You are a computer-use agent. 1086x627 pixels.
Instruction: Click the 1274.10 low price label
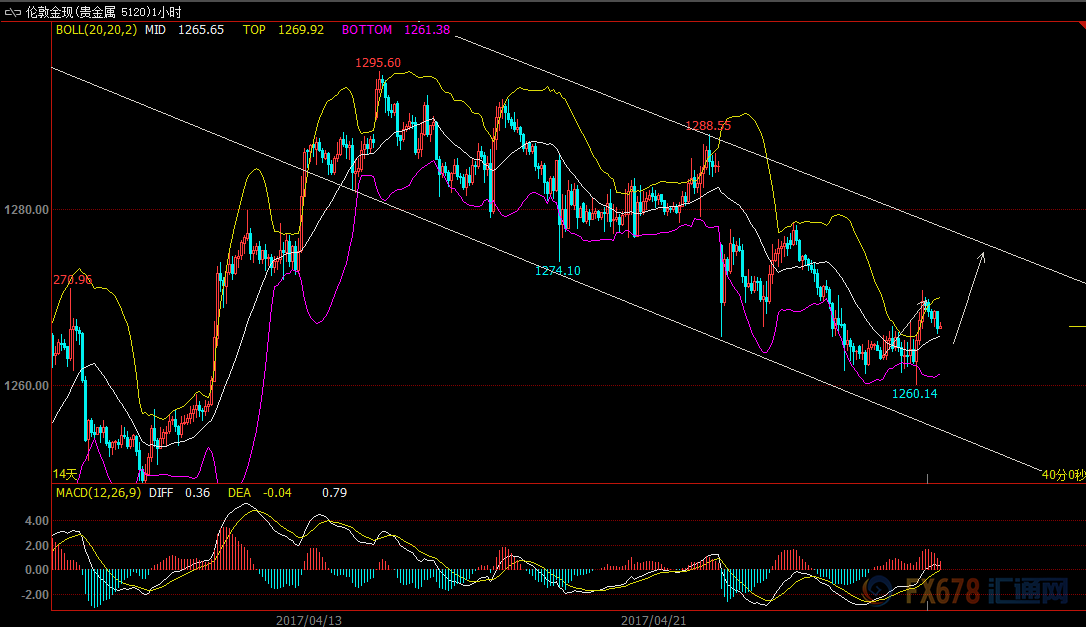coord(558,270)
